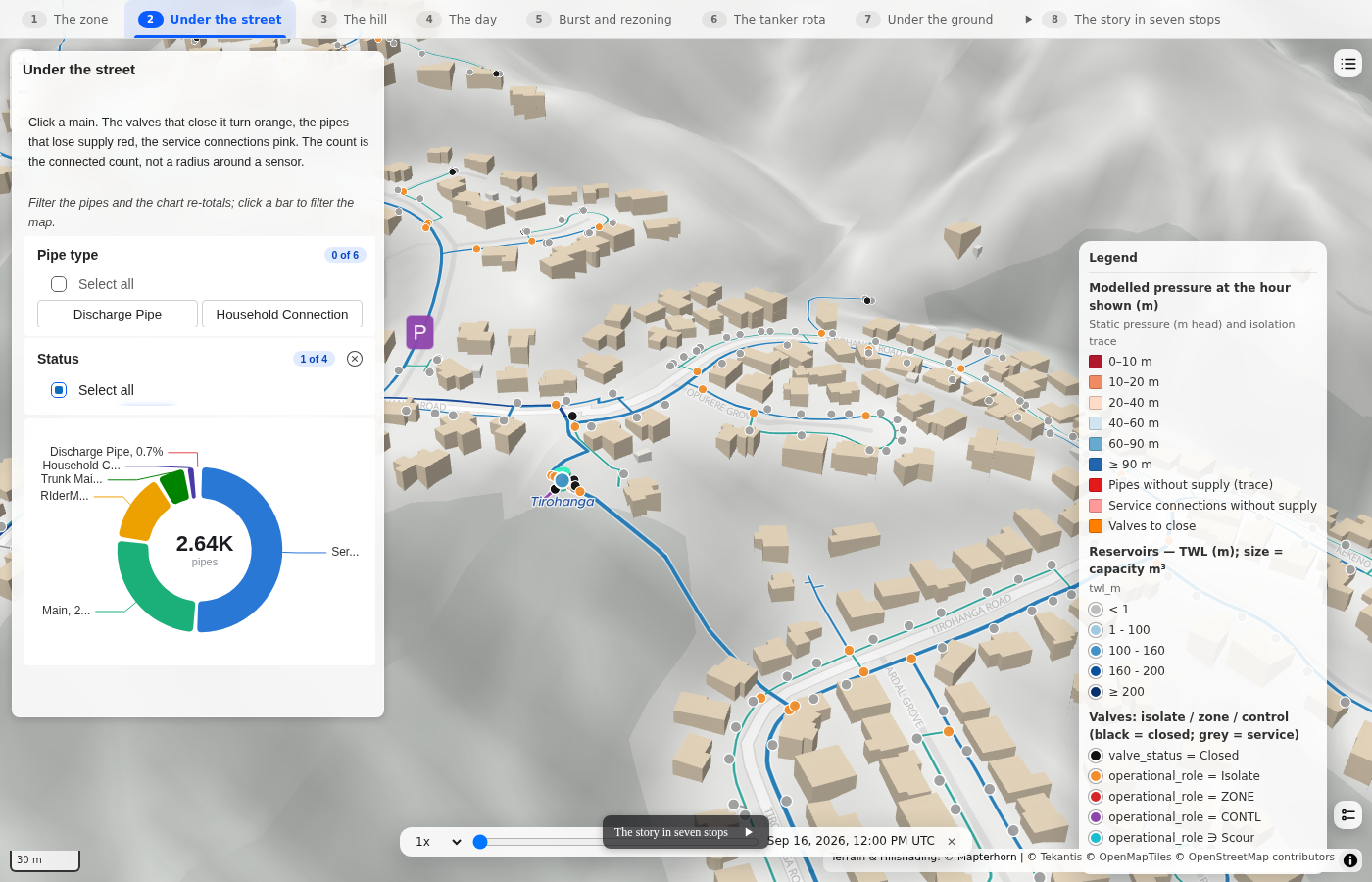Open the OpenStreetMap contributors link
Screen dimensions: 1372x882
[x=1261, y=857]
